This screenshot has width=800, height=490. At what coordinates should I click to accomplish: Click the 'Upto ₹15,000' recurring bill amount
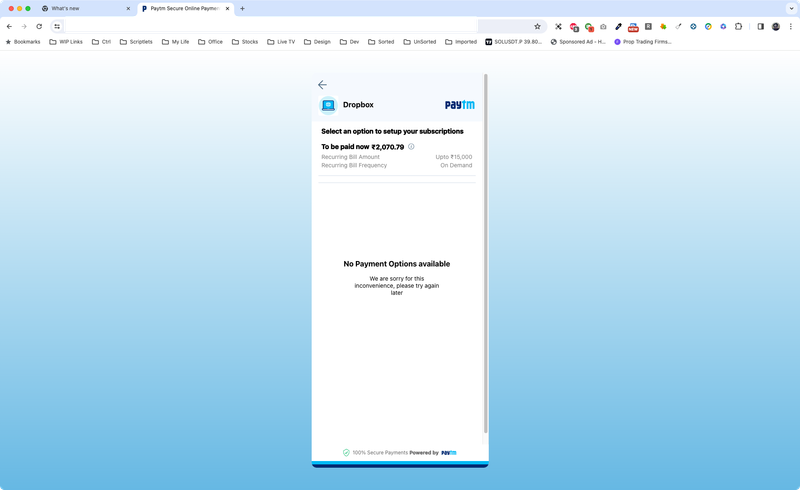pos(454,157)
